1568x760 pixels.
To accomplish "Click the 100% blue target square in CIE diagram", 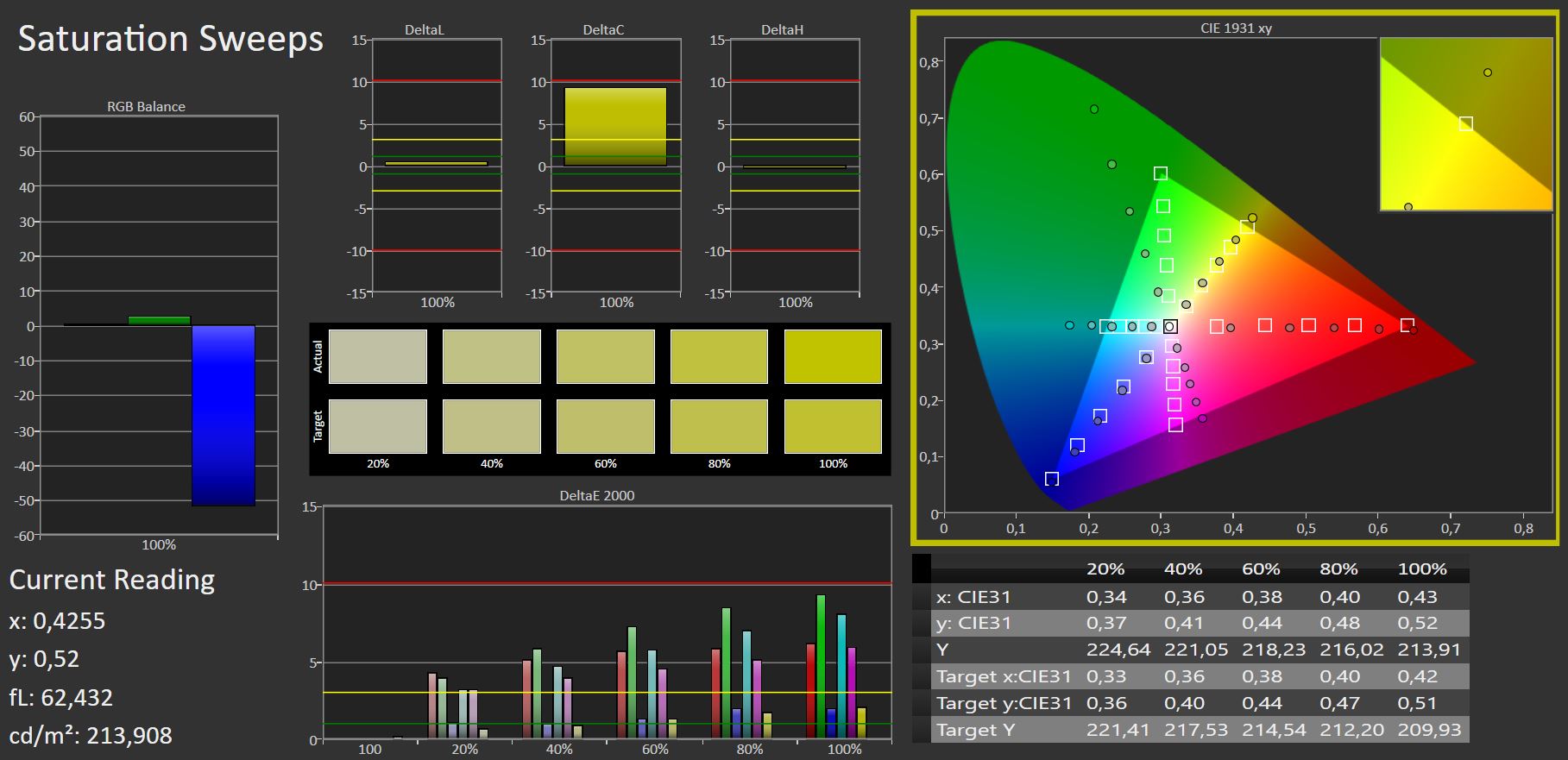I will pyautogui.click(x=1052, y=479).
